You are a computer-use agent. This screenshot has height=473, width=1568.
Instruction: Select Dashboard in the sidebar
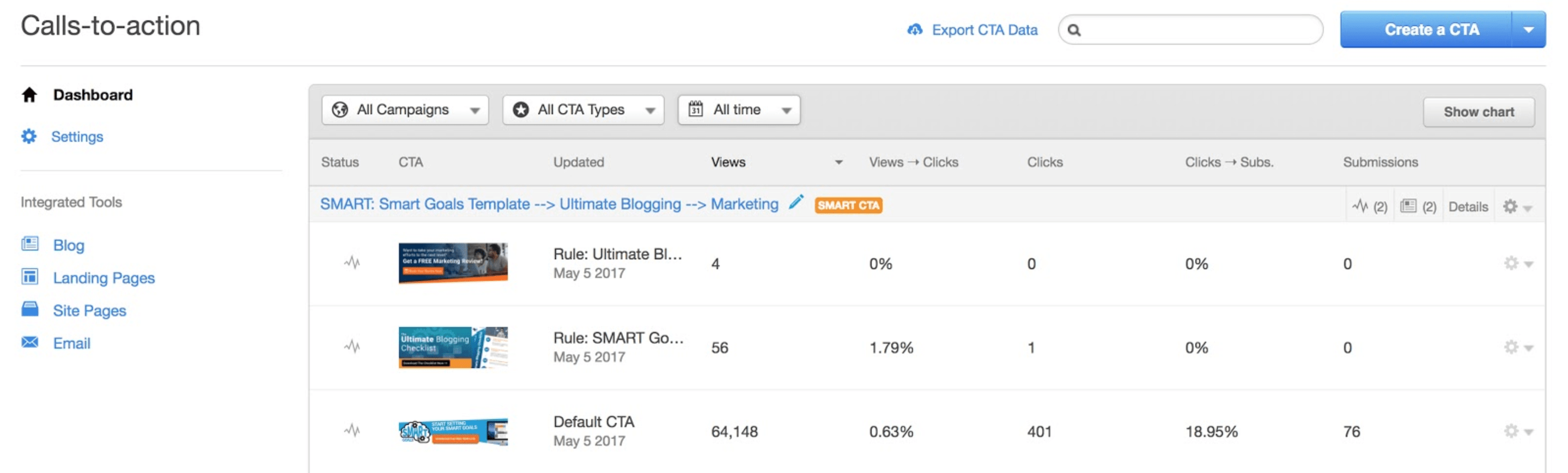tap(93, 95)
